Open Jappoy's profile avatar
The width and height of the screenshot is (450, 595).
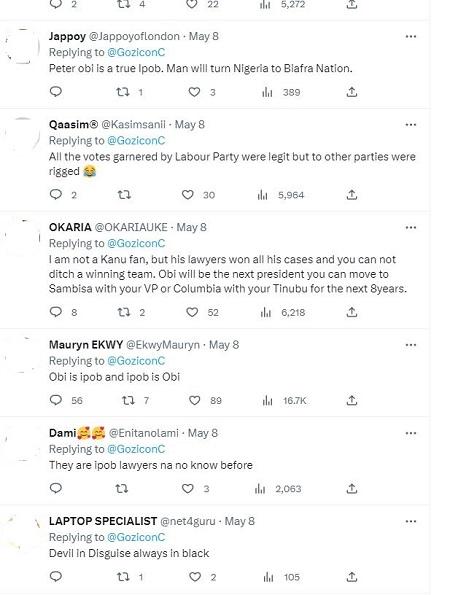[x=22, y=45]
